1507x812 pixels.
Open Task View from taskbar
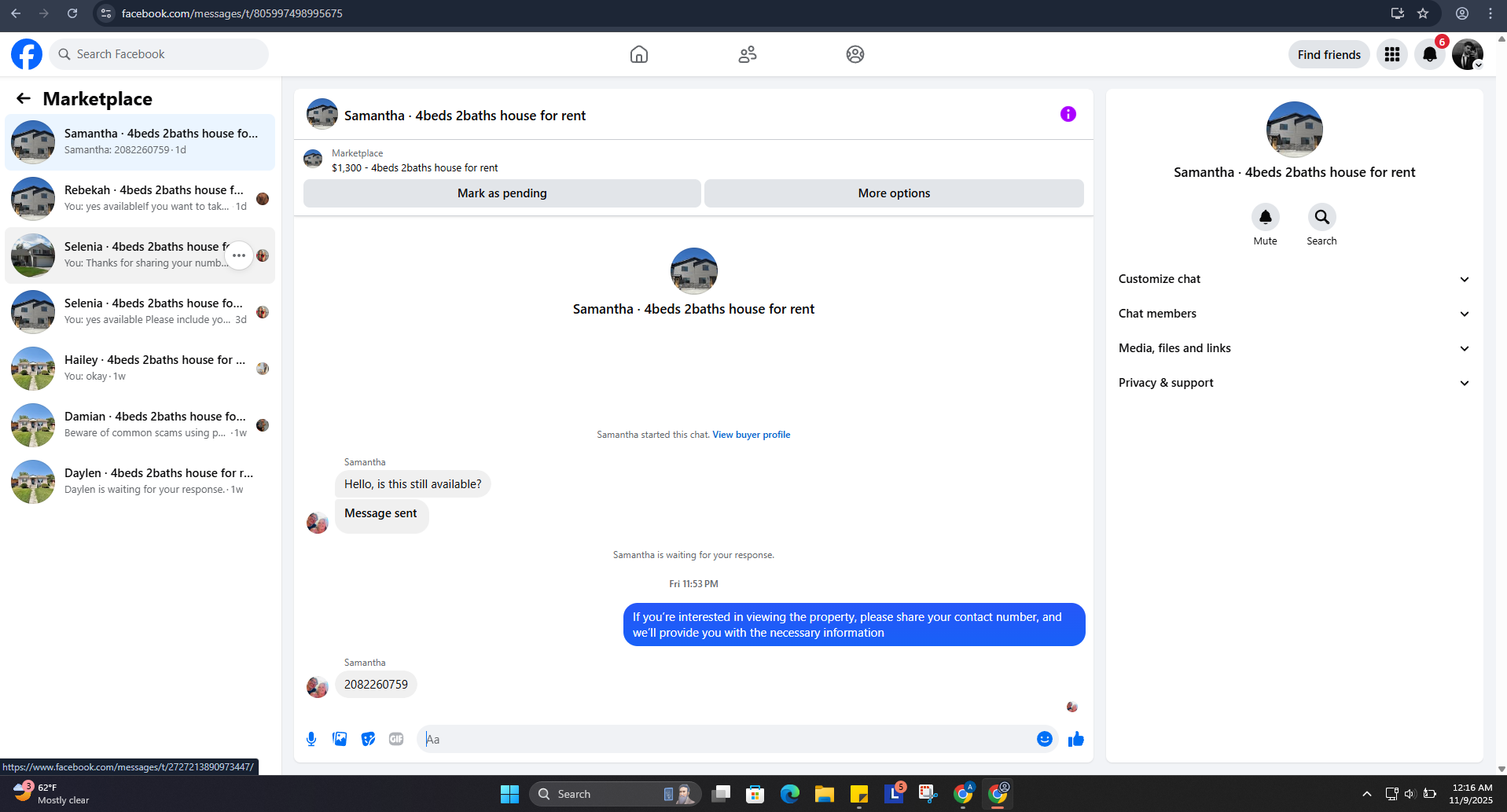[x=721, y=794]
